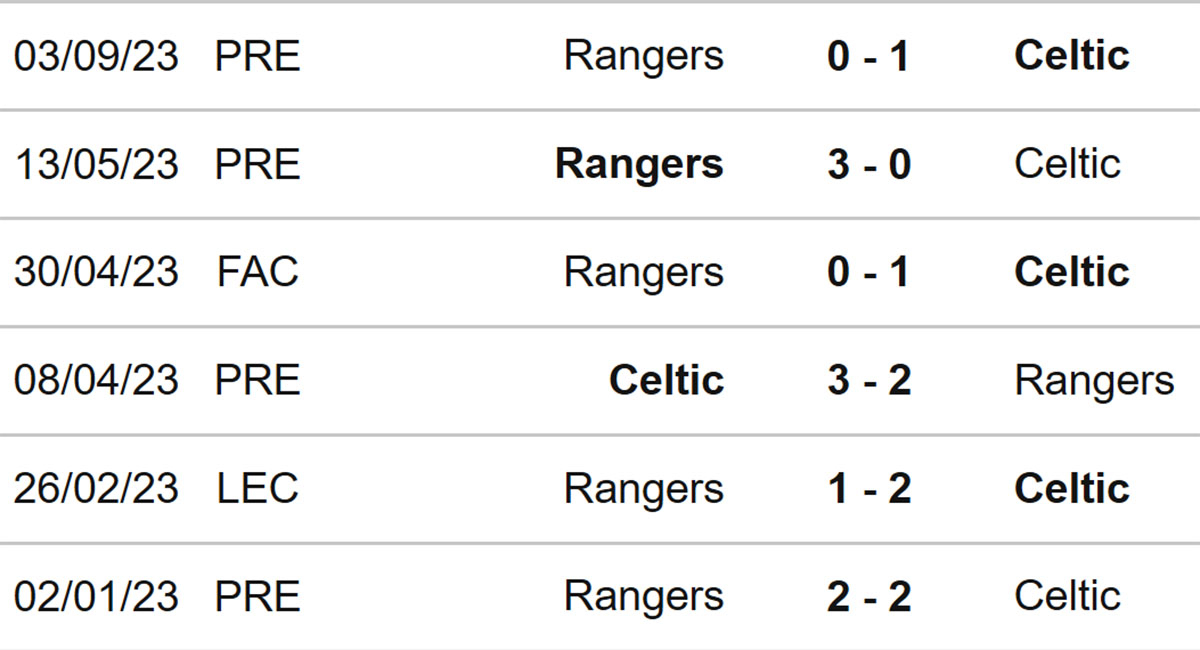Click the 30/04/23 FAC score 0 - 1
Image resolution: width=1200 pixels, height=650 pixels.
pyautogui.click(x=869, y=272)
